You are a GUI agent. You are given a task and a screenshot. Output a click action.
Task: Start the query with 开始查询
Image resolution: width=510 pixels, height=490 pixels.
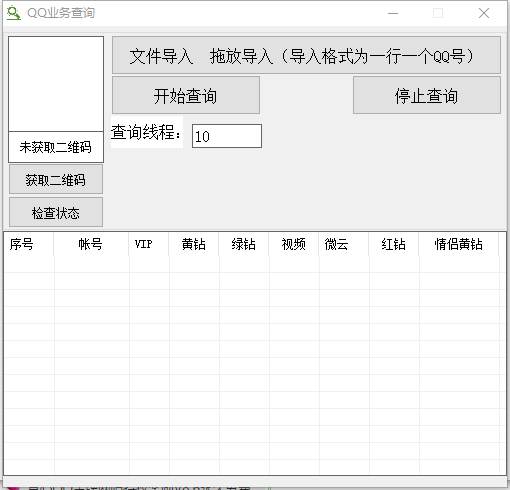tap(186, 95)
